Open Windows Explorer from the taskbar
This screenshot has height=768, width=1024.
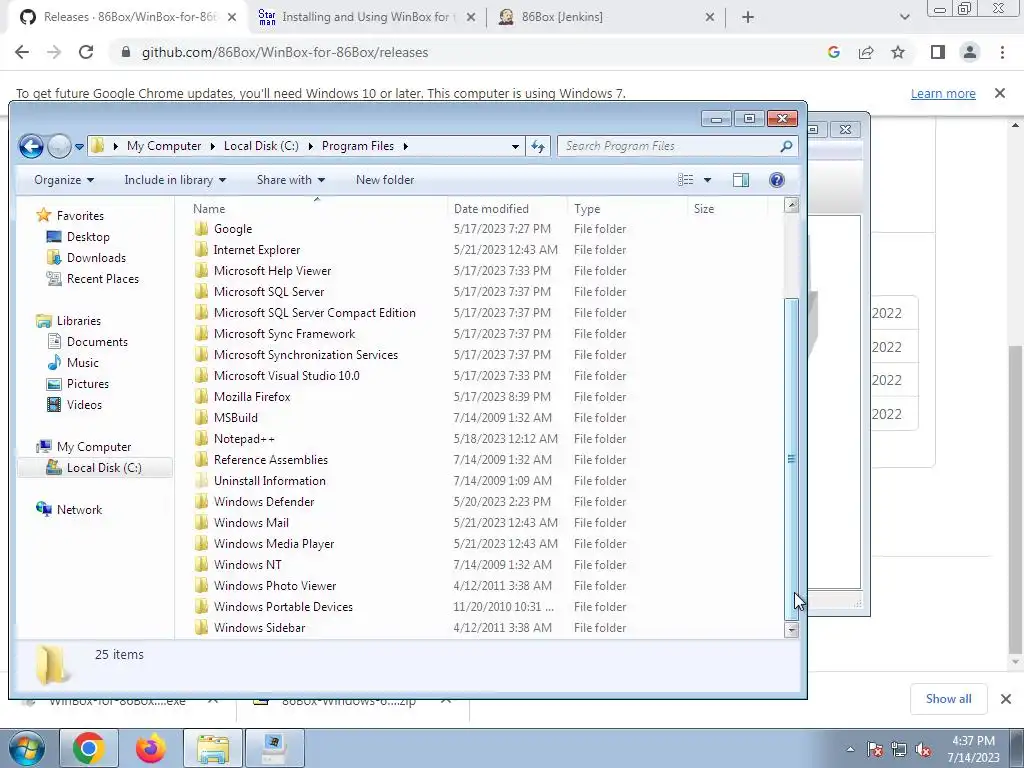point(213,748)
